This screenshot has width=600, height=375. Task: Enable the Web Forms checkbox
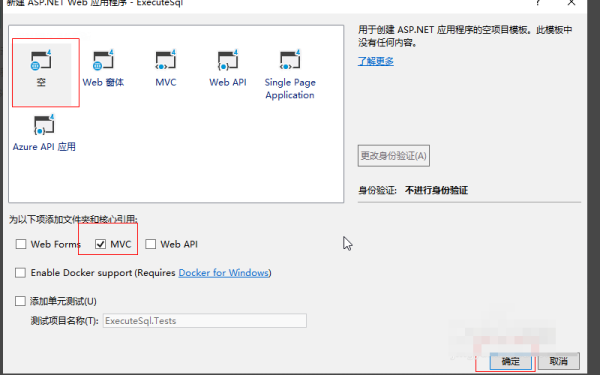click(x=21, y=244)
